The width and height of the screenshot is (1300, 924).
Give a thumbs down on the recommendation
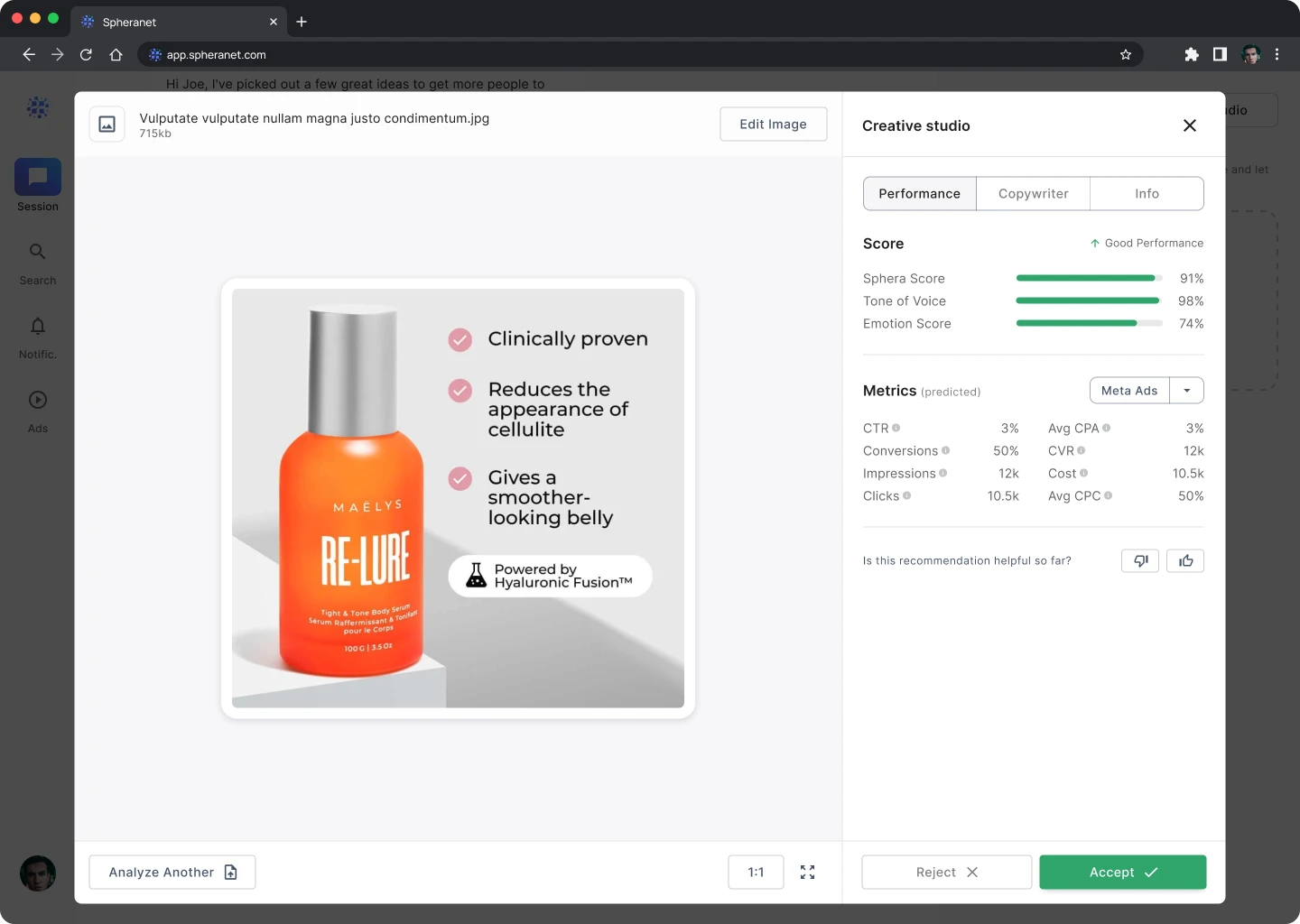[x=1139, y=560]
